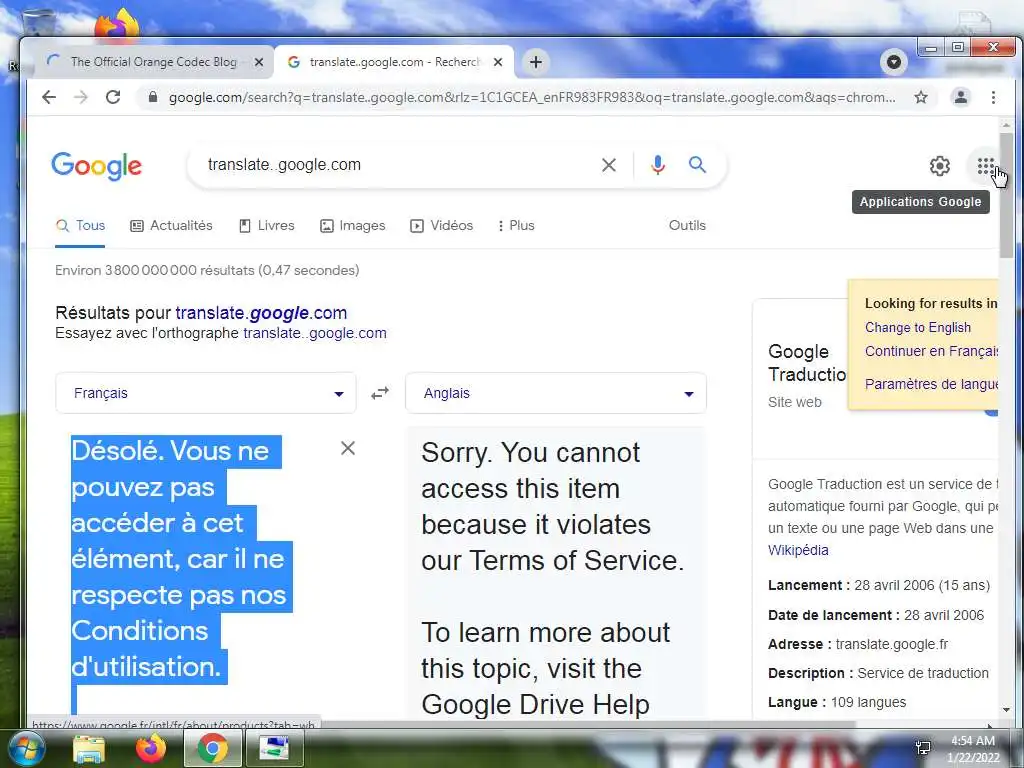Open the Anglais target language dropdown
Screen dimensions: 1024x768
tap(556, 393)
